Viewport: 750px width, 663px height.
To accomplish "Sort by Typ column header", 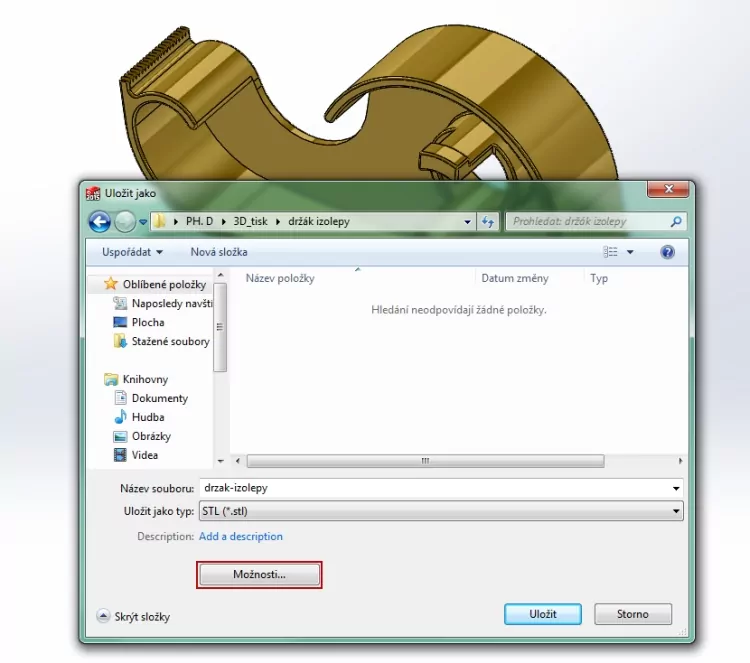I will [599, 278].
